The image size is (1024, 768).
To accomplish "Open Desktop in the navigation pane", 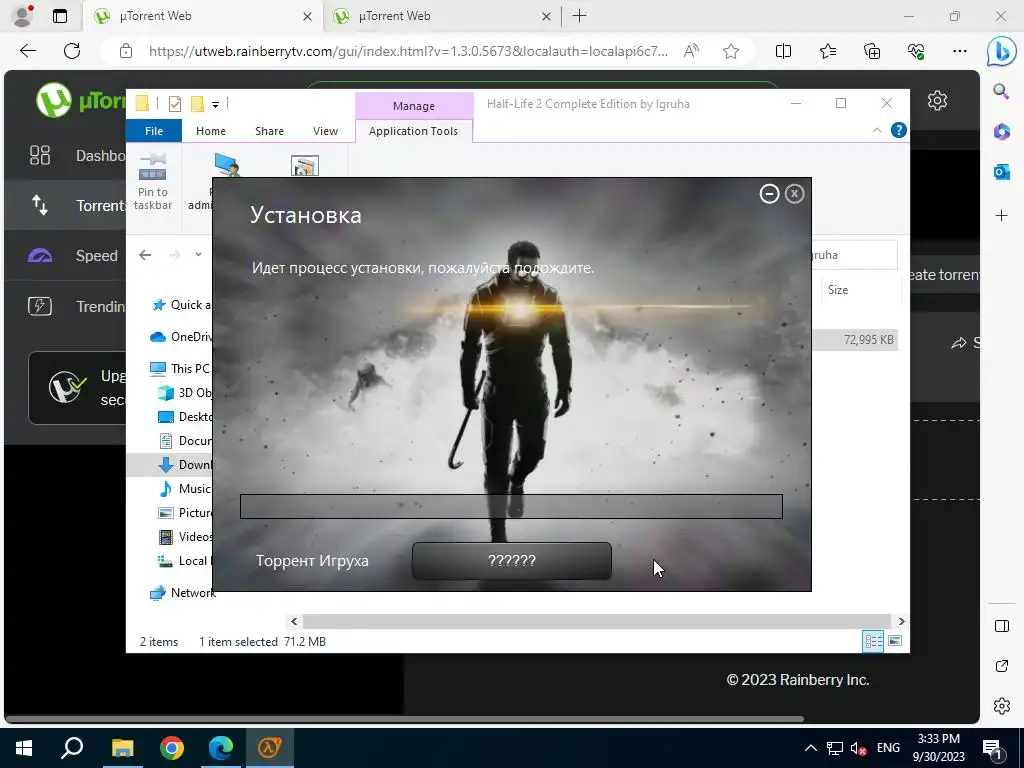I will [x=185, y=417].
